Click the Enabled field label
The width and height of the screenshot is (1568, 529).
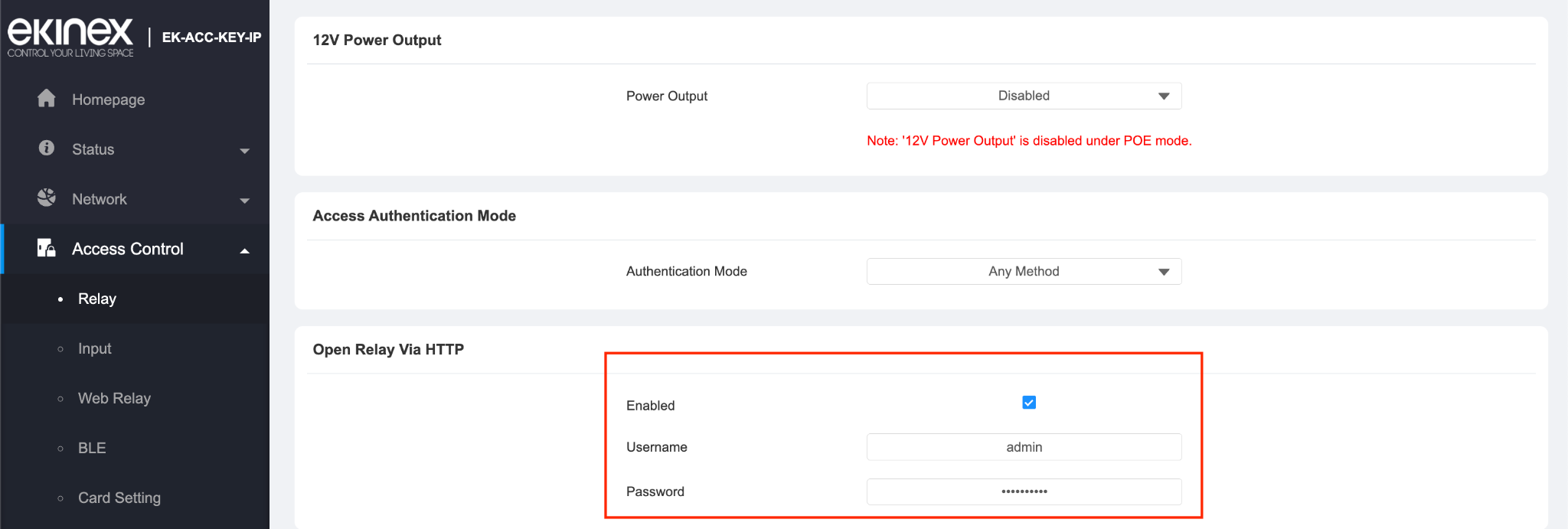[x=651, y=406]
